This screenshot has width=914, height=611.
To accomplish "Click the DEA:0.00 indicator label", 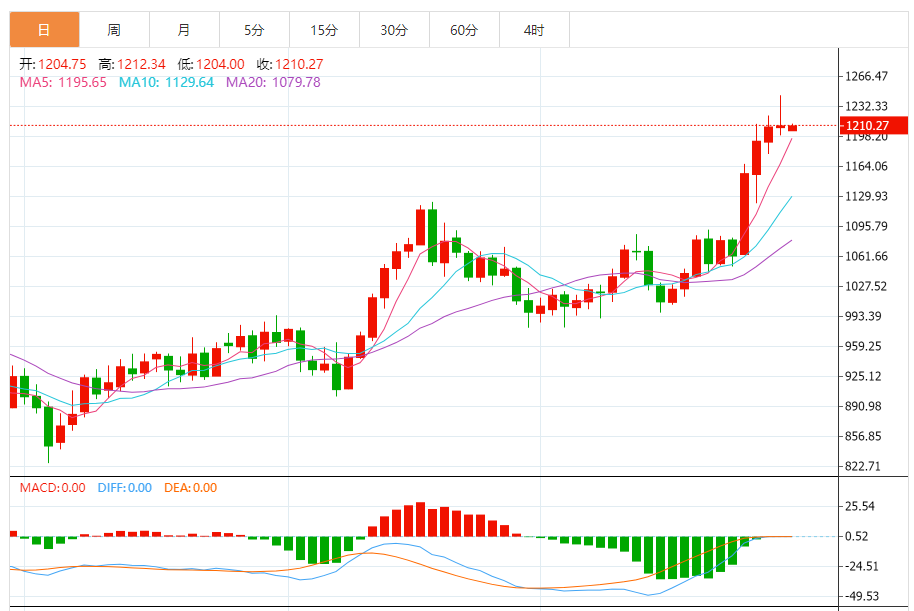I will (191, 488).
